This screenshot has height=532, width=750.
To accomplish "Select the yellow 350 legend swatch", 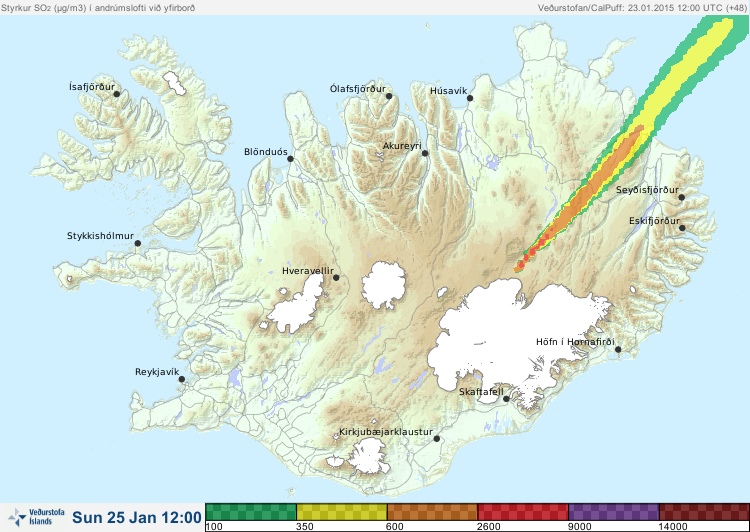I will [x=342, y=512].
